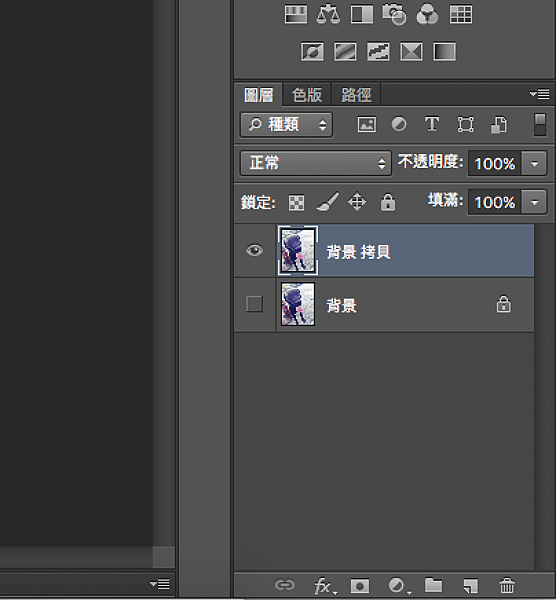Create new fill or adjustment layer

point(398,585)
